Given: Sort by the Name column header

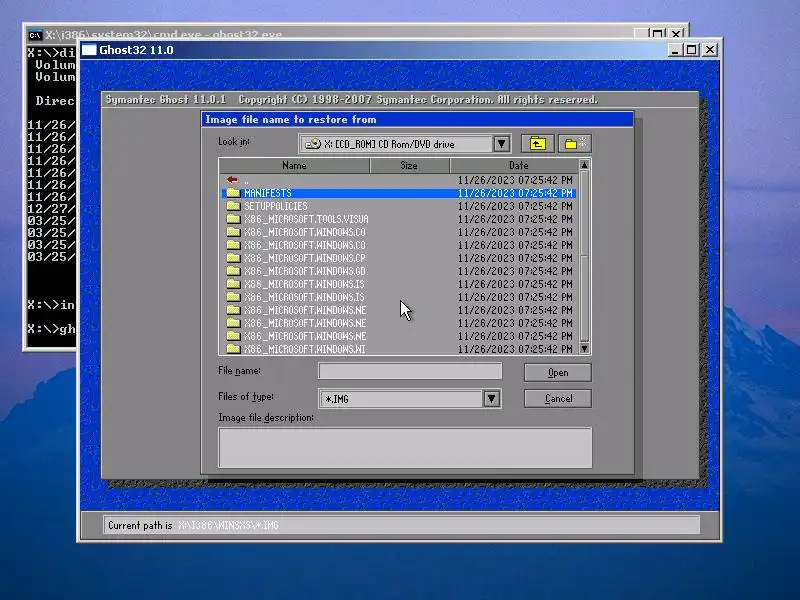Looking at the screenshot, I should click(294, 165).
